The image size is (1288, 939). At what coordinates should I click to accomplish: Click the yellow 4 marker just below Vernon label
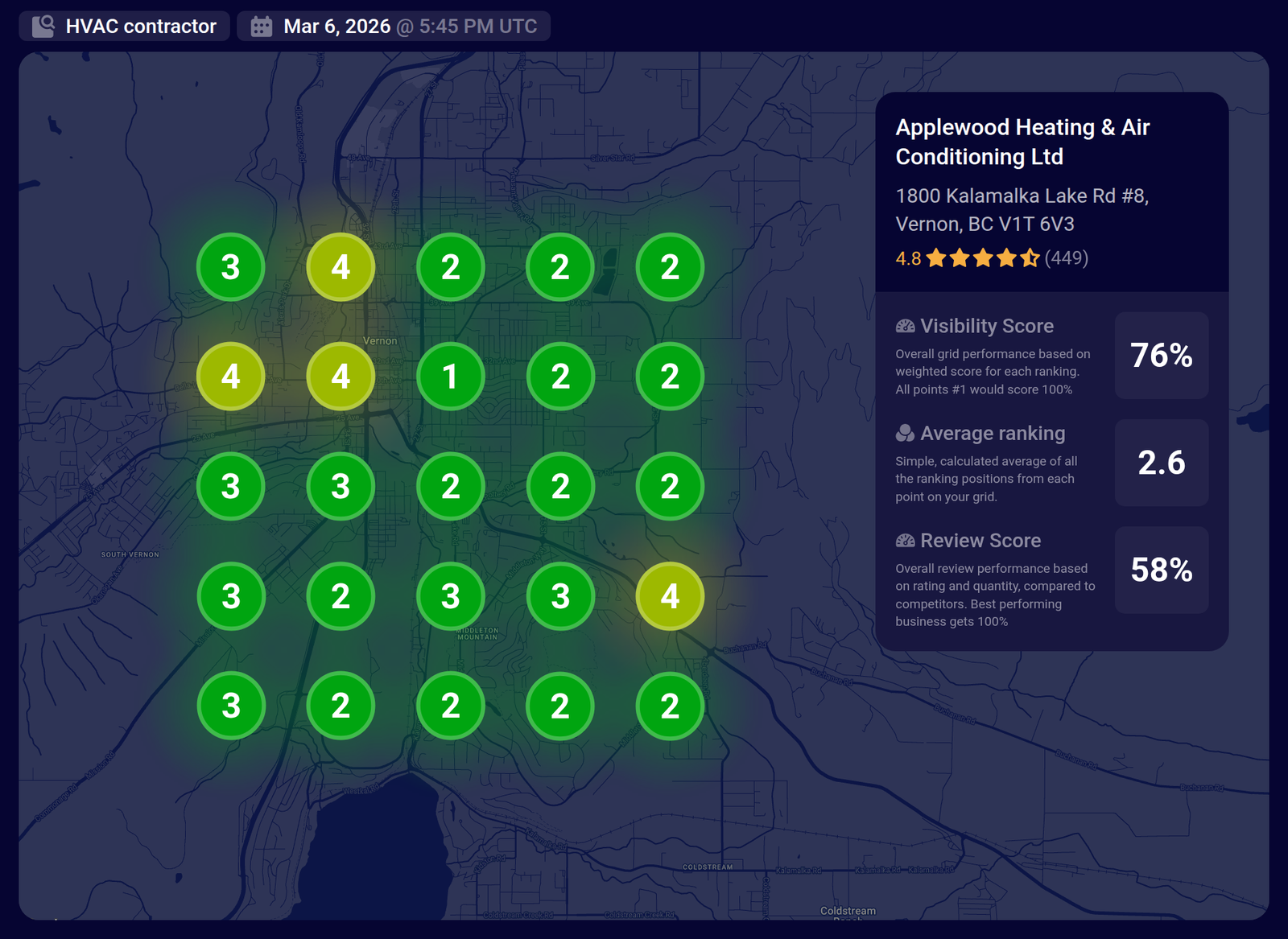pos(341,377)
